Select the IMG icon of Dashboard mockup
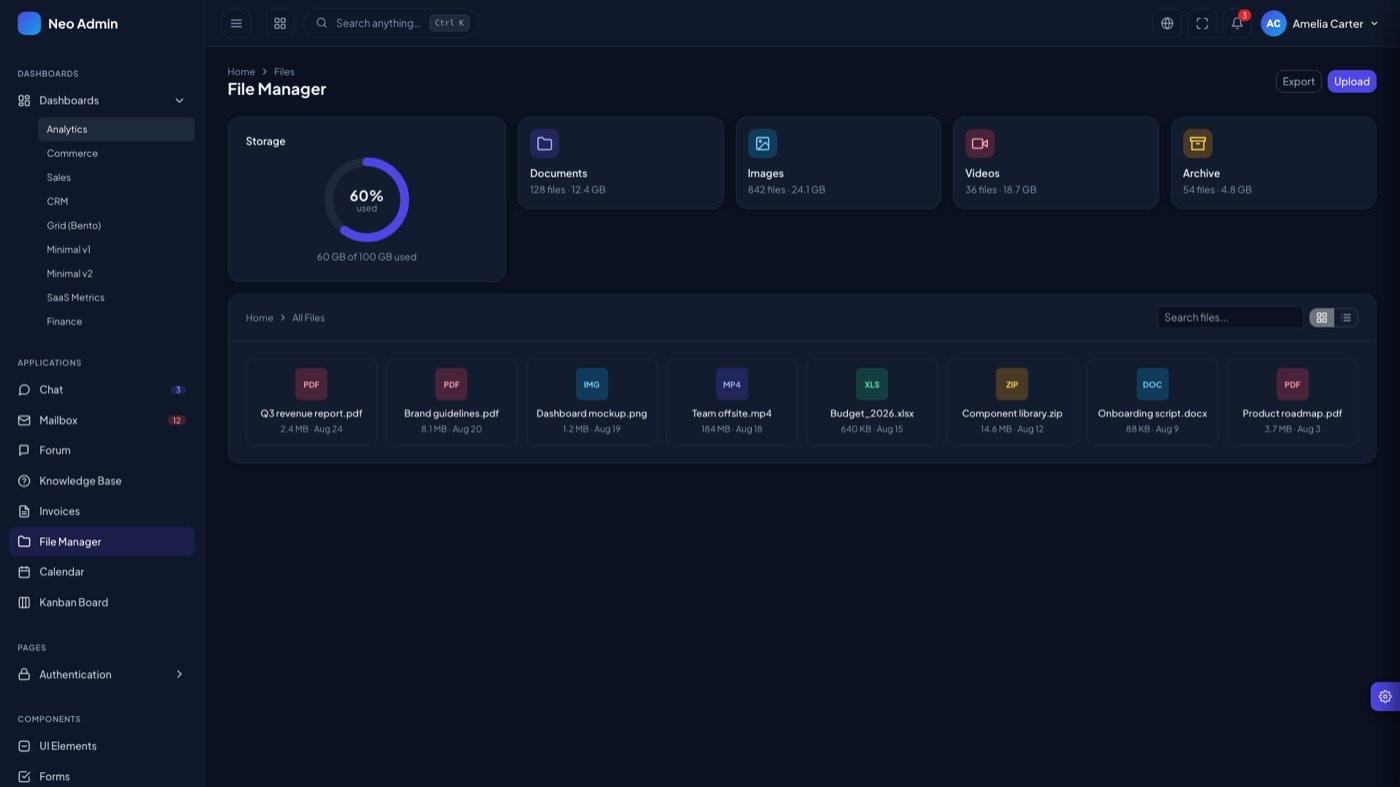Image resolution: width=1400 pixels, height=787 pixels. point(592,384)
